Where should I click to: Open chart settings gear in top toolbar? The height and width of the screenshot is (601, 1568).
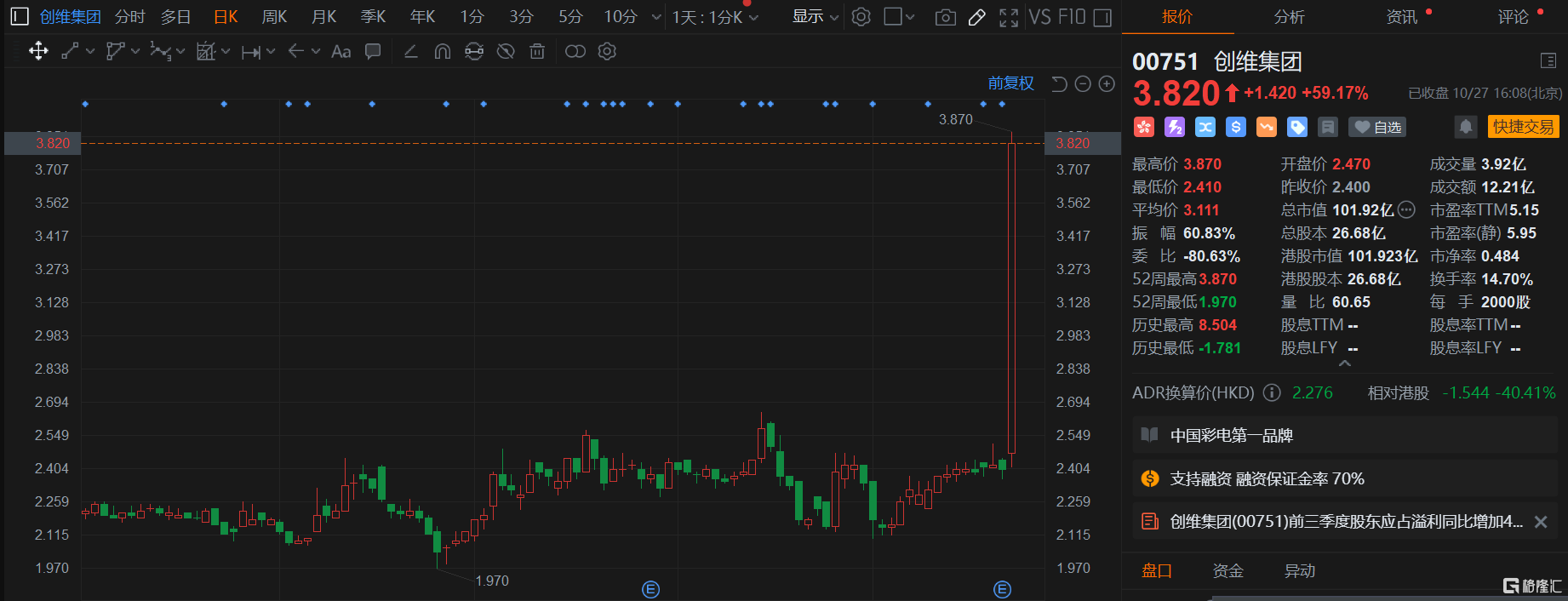tap(861, 17)
